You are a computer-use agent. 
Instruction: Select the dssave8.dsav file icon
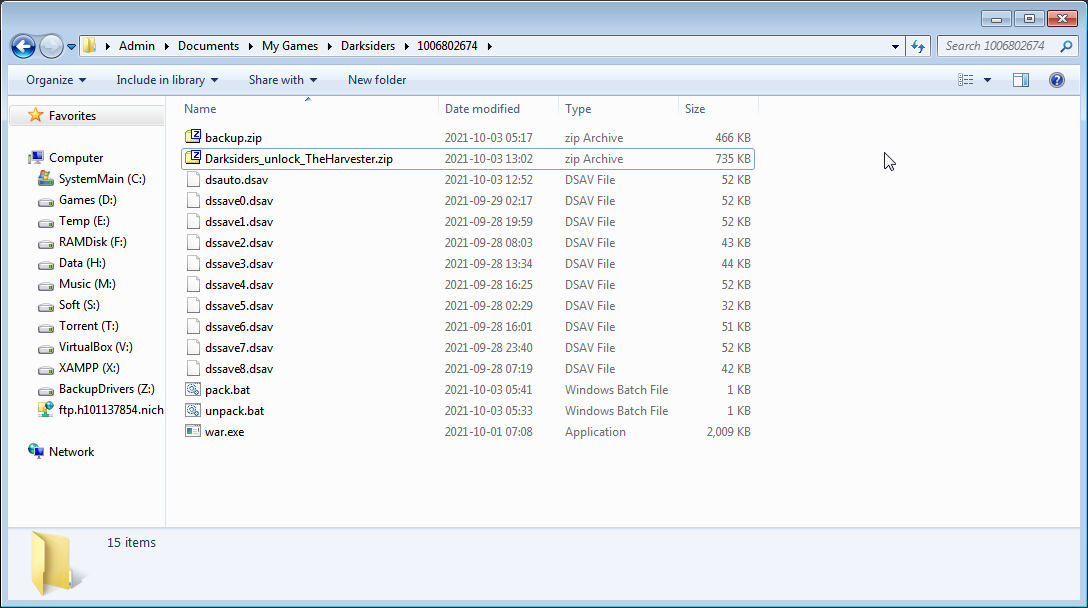(193, 369)
